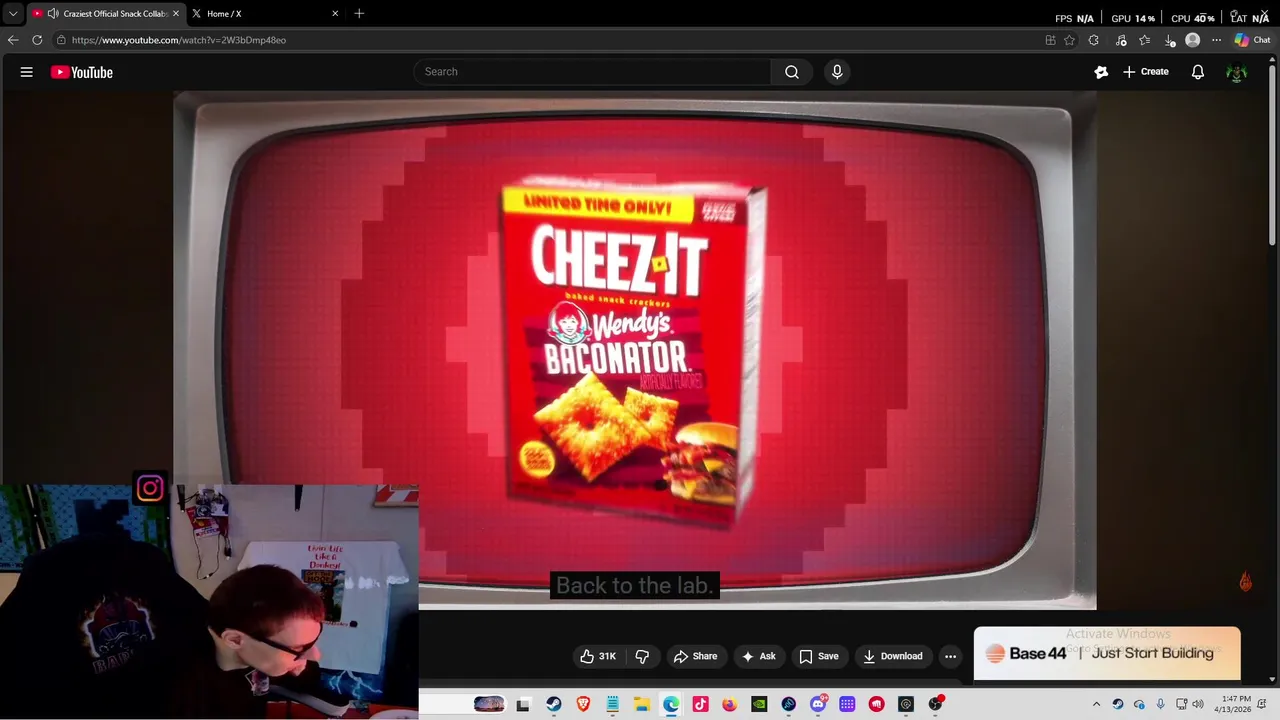The height and width of the screenshot is (720, 1280).
Task: Start voice search with the microphone
Action: (837, 72)
